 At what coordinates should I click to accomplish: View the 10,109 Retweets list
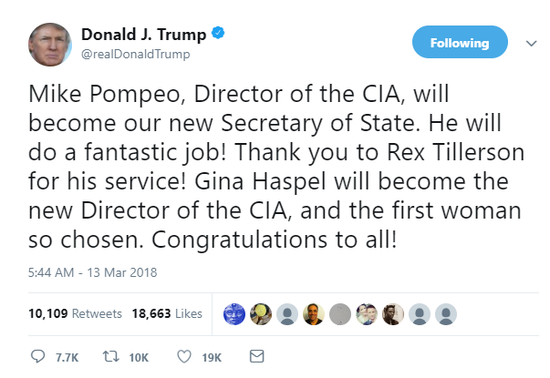click(75, 313)
